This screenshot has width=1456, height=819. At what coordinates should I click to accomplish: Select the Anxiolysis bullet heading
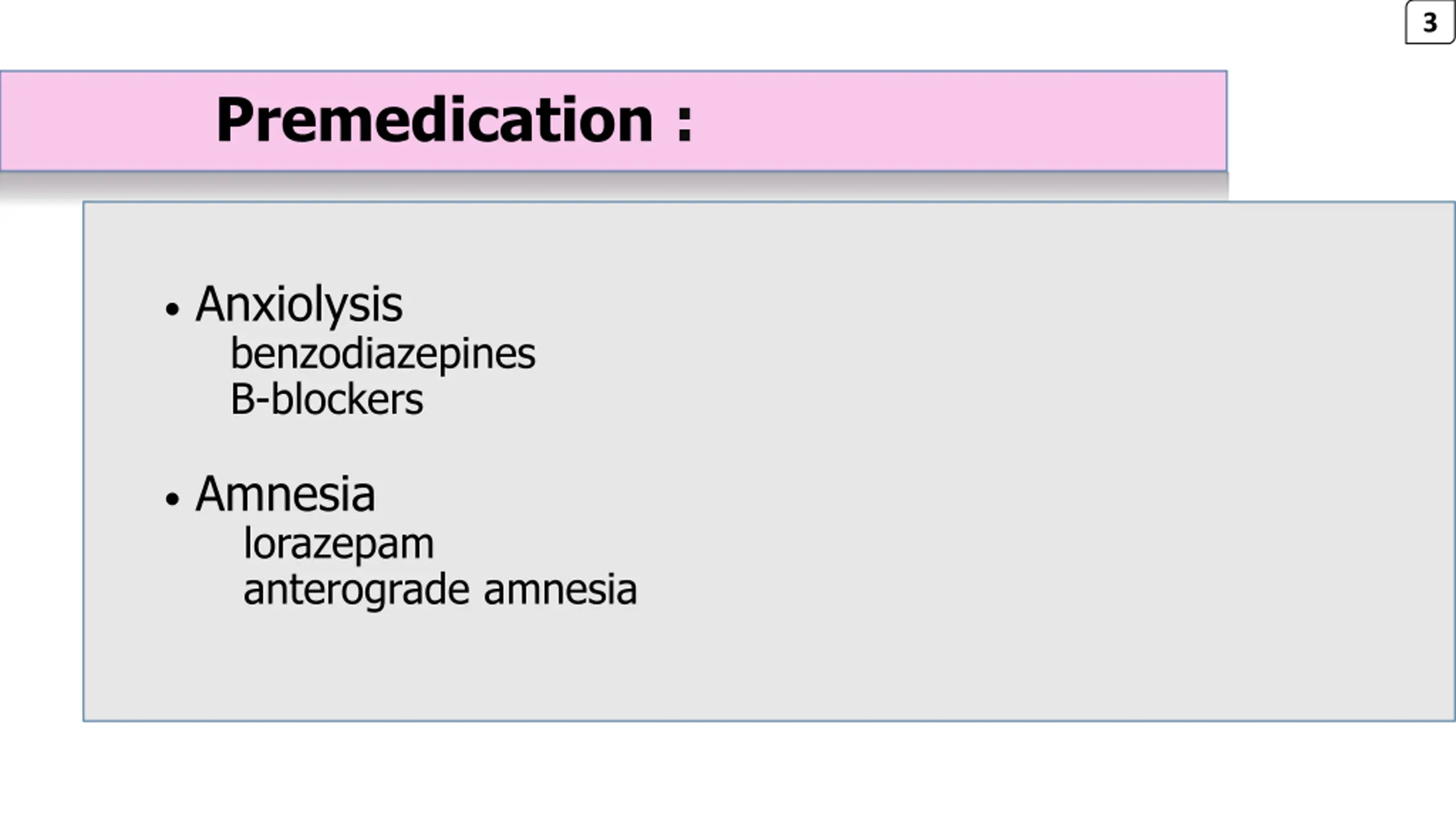click(x=299, y=305)
